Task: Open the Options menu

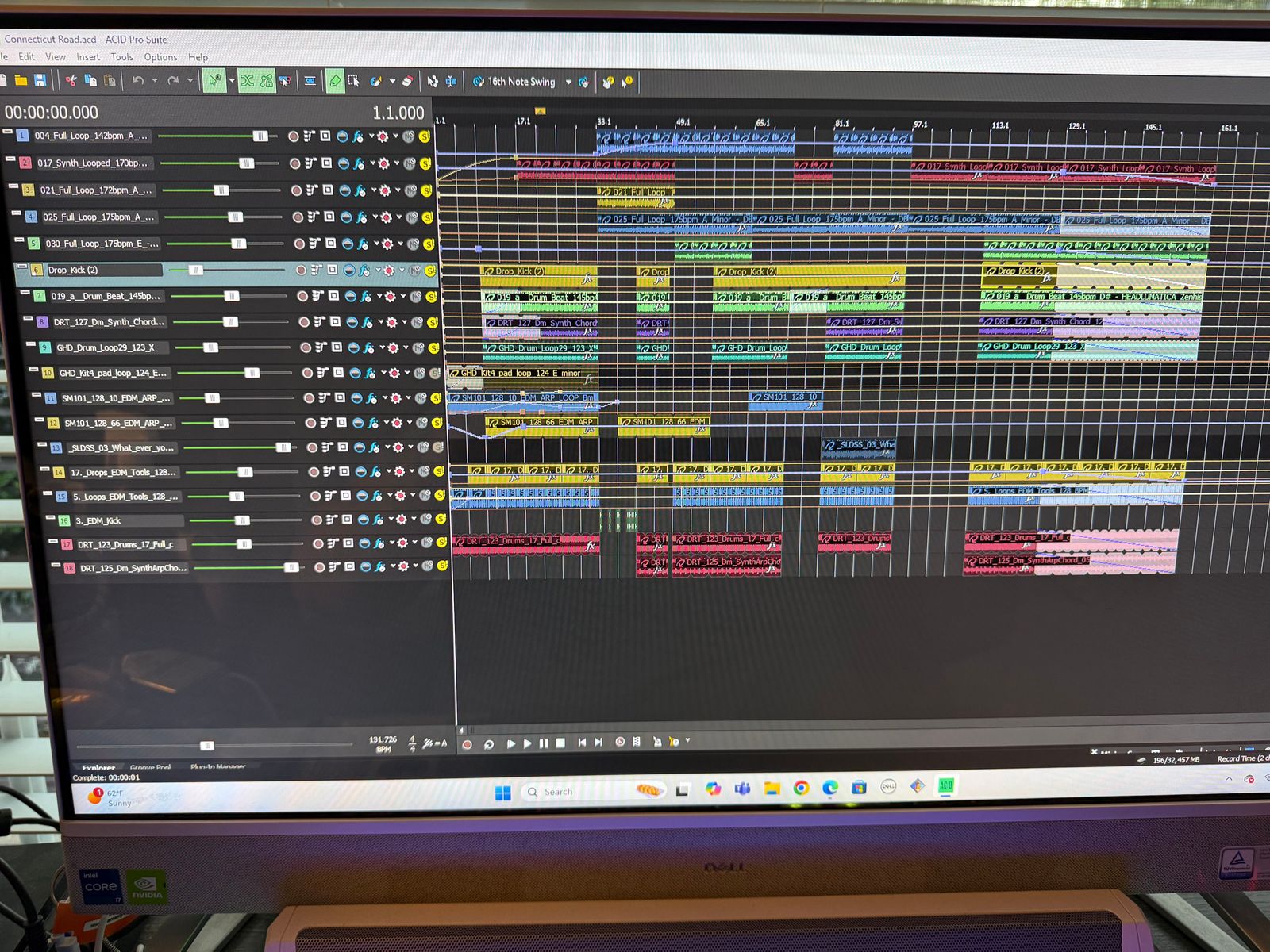Action: pos(160,57)
